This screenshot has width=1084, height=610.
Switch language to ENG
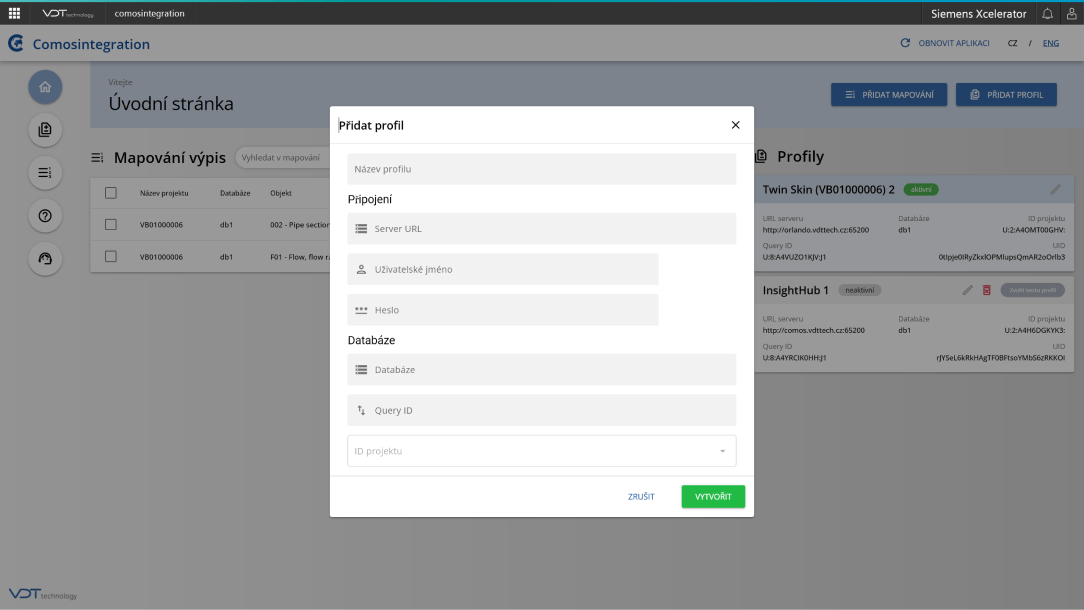1050,44
